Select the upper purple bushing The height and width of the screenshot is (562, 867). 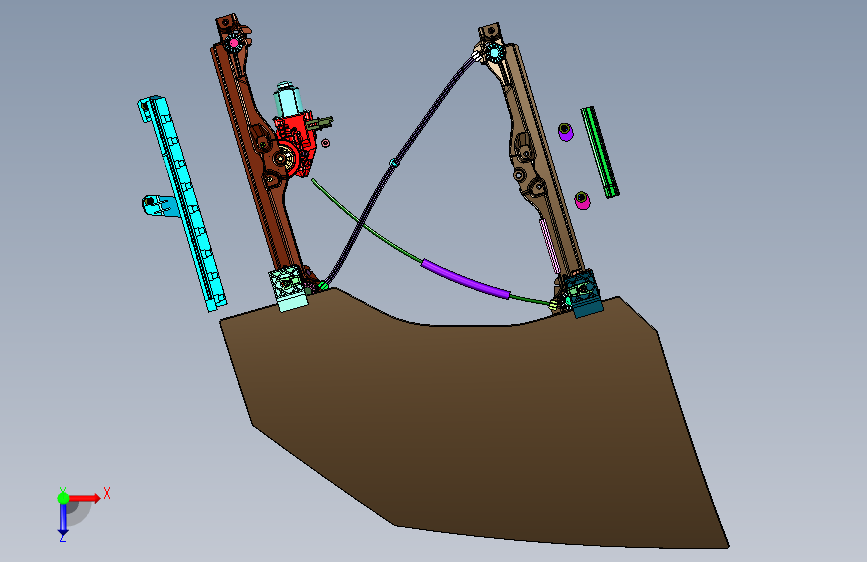coord(565,132)
